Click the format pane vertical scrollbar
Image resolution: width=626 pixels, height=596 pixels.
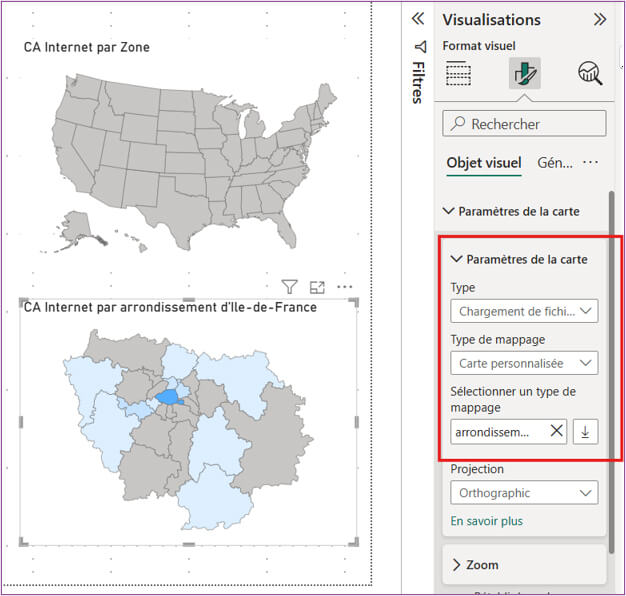point(612,372)
